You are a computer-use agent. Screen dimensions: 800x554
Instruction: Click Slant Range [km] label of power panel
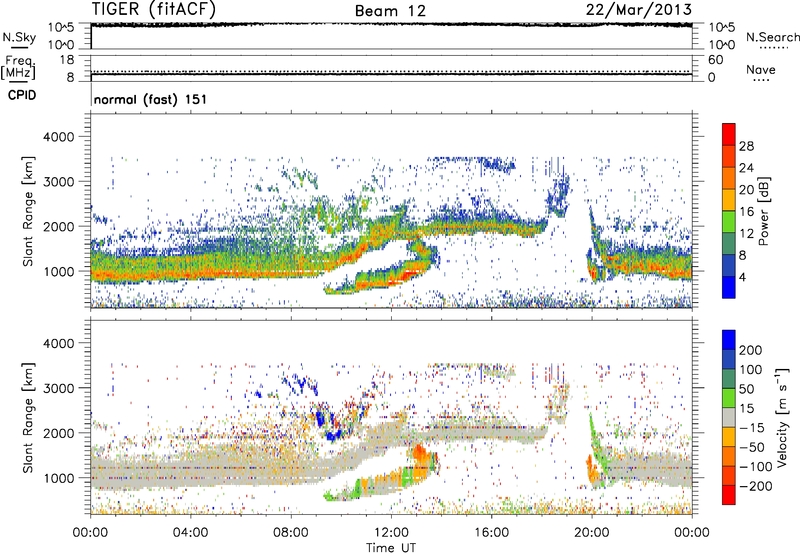pos(28,211)
